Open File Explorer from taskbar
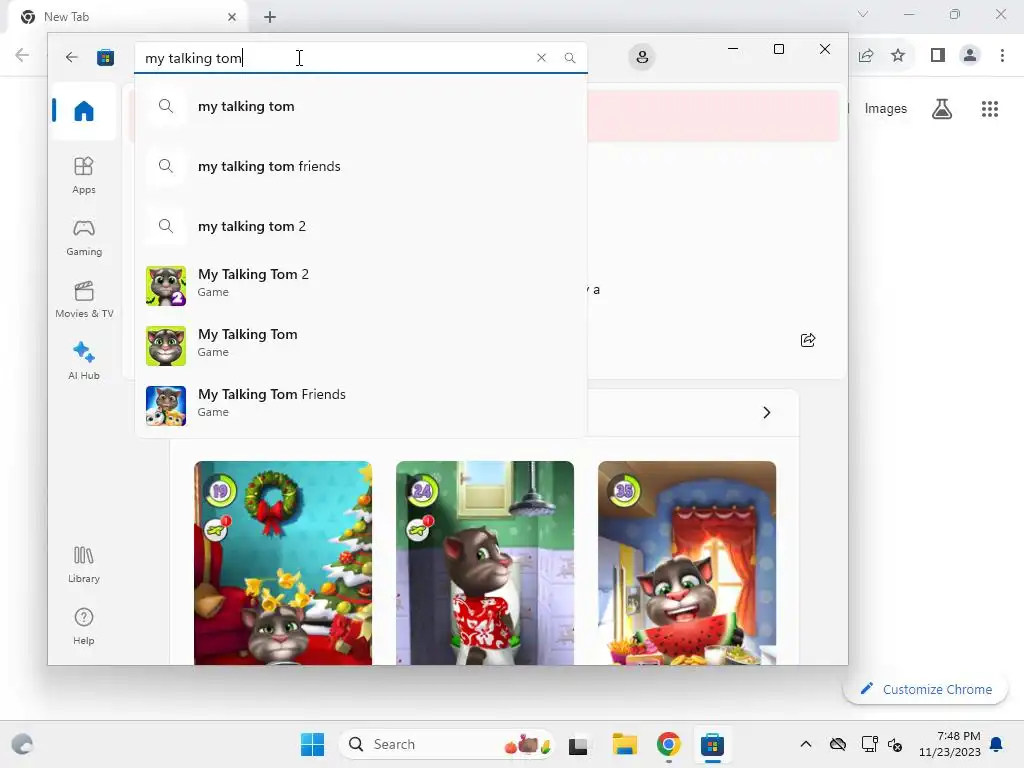1024x768 pixels. tap(624, 744)
